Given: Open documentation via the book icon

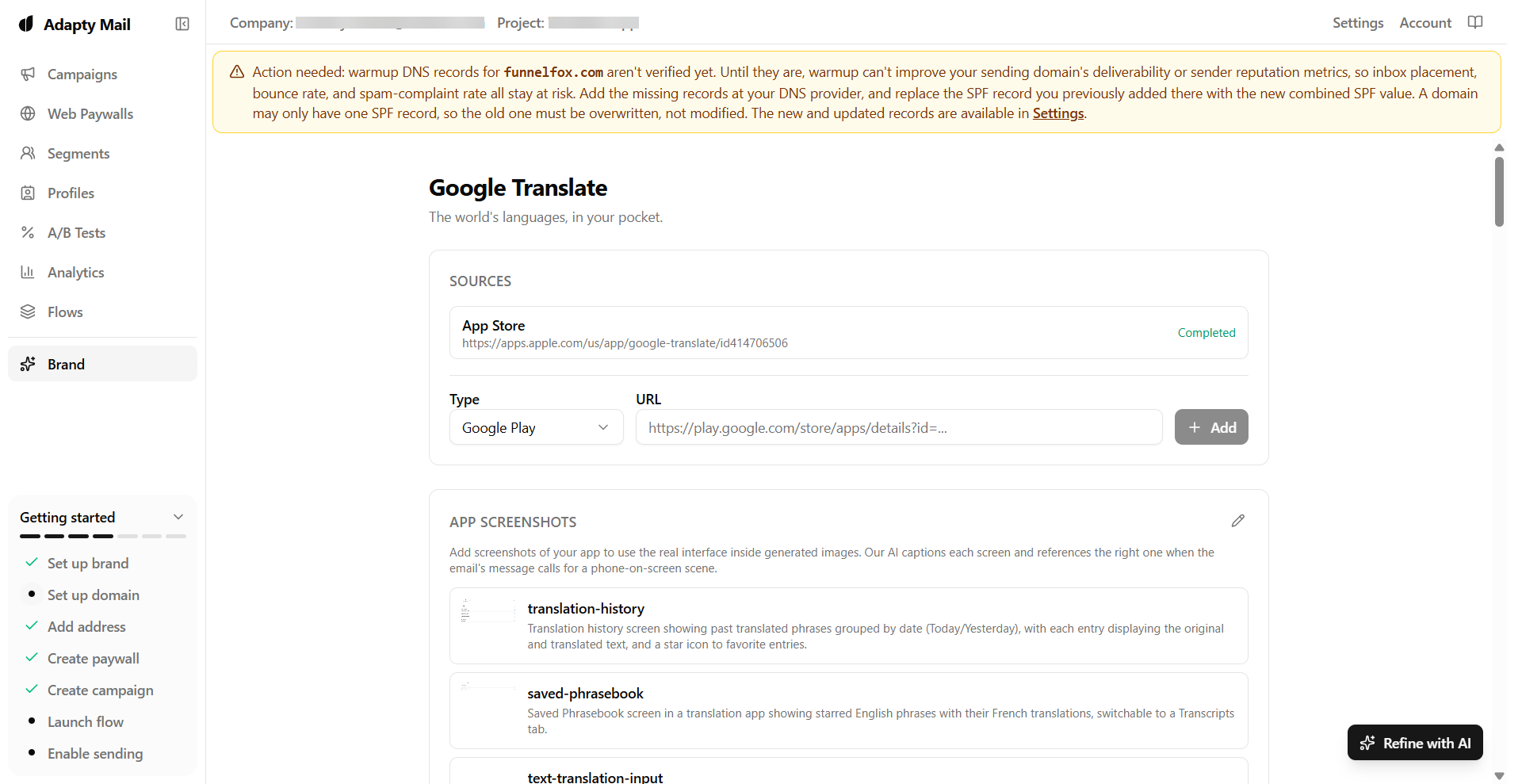Looking at the screenshot, I should pyautogui.click(x=1475, y=22).
